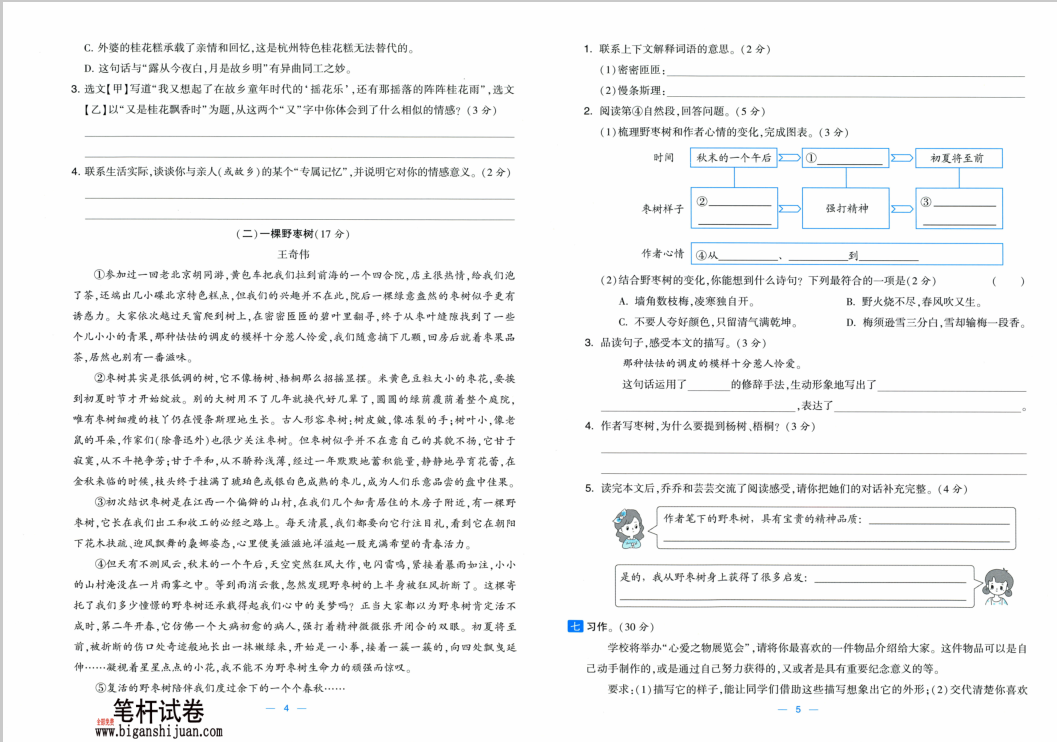Click the arrow between 强打精神 and box three
The image size is (1057, 742).
point(900,208)
